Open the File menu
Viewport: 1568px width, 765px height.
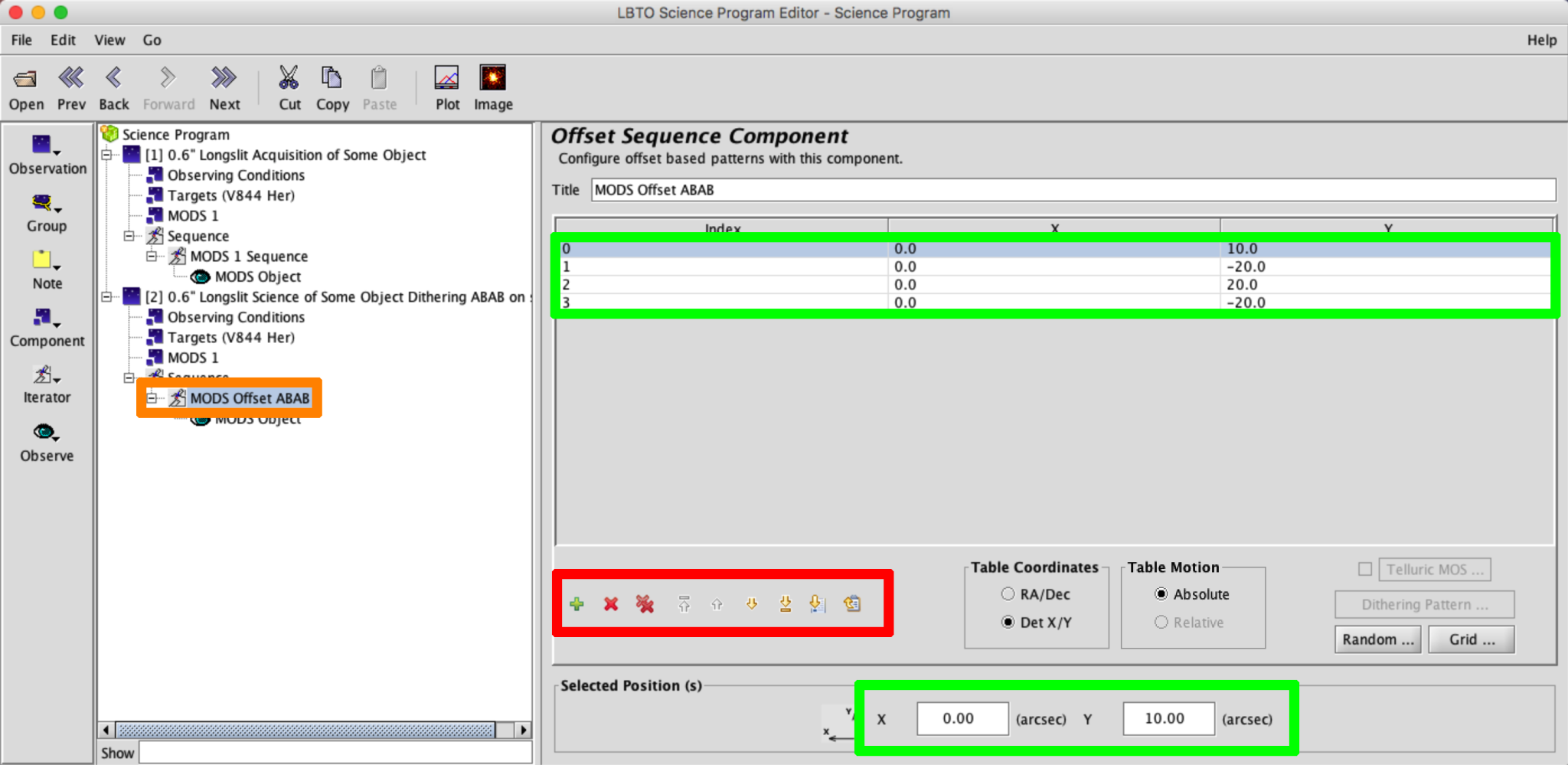click(21, 40)
